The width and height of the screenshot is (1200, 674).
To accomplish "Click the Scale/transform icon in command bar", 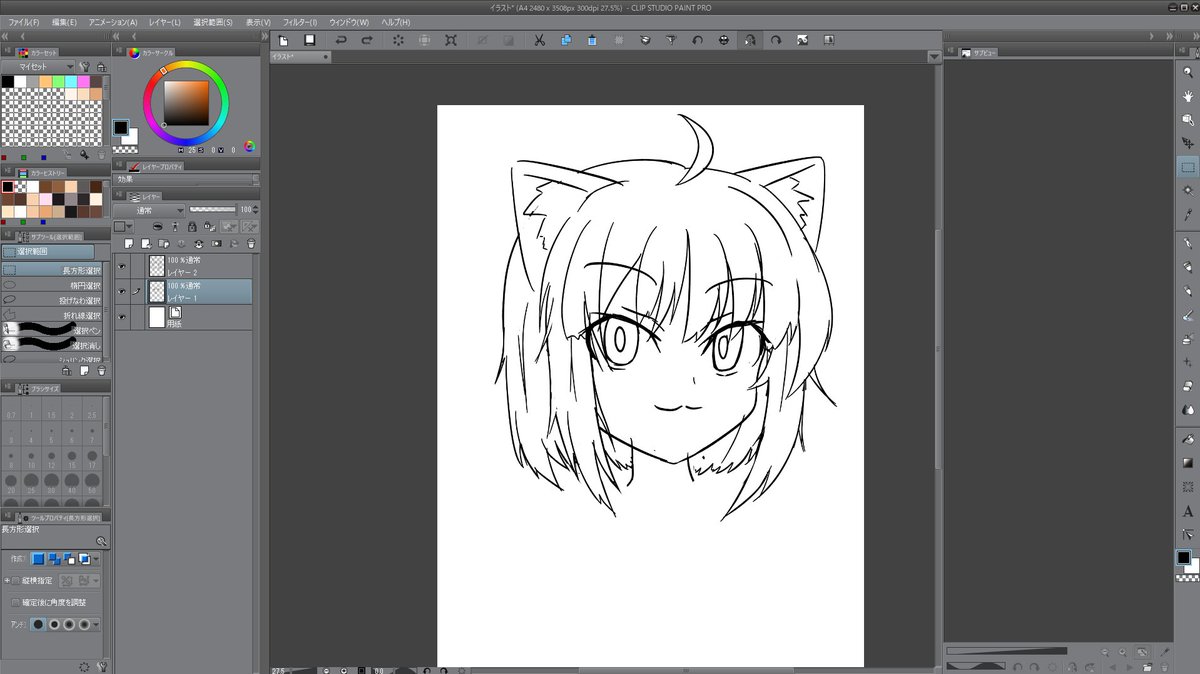I will pyautogui.click(x=451, y=40).
